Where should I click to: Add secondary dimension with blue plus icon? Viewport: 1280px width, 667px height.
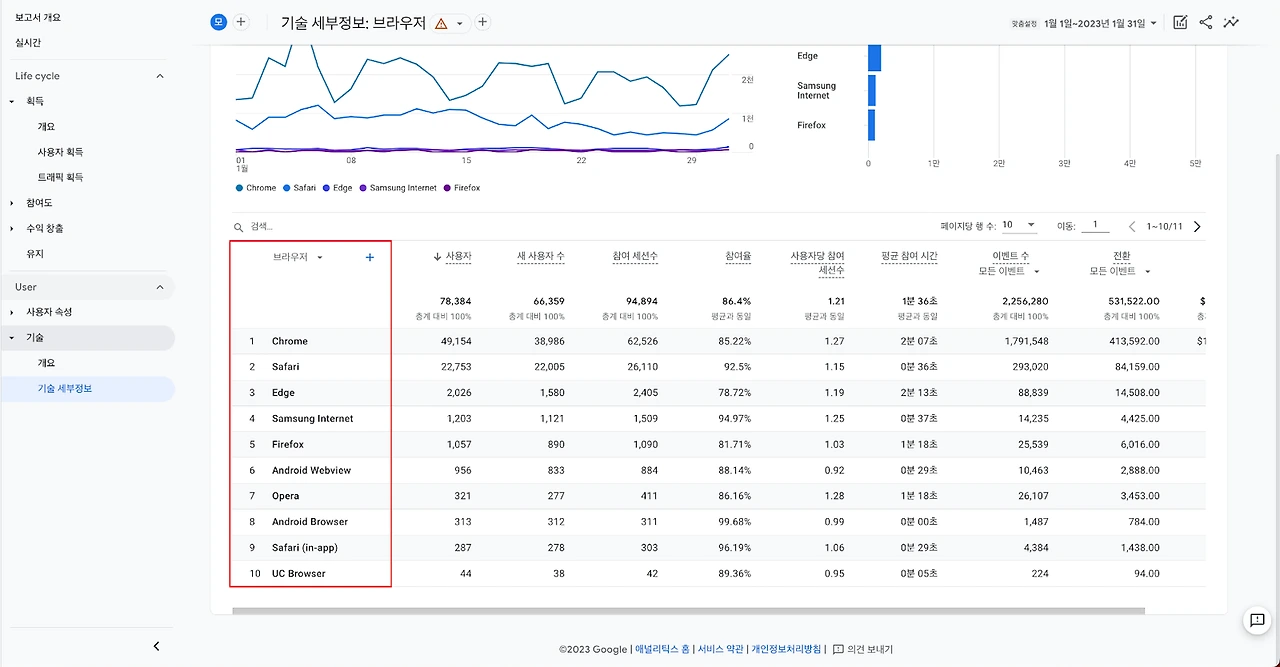tap(370, 257)
